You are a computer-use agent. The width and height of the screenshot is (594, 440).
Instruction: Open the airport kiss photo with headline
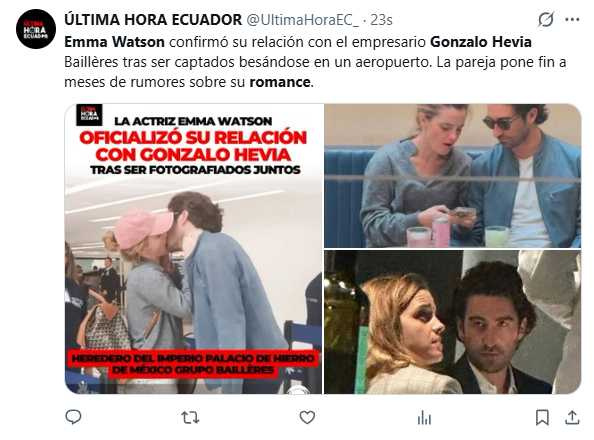point(194,249)
